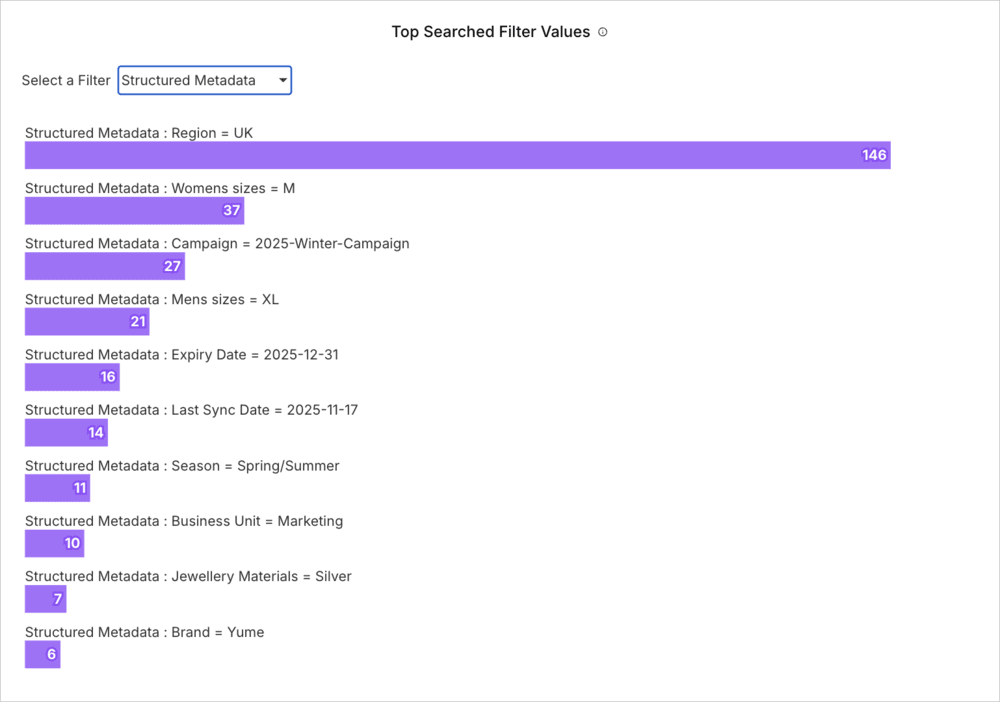1000x702 pixels.
Task: Click the dropdown arrow on Structured Metadata selector
Action: (283, 80)
